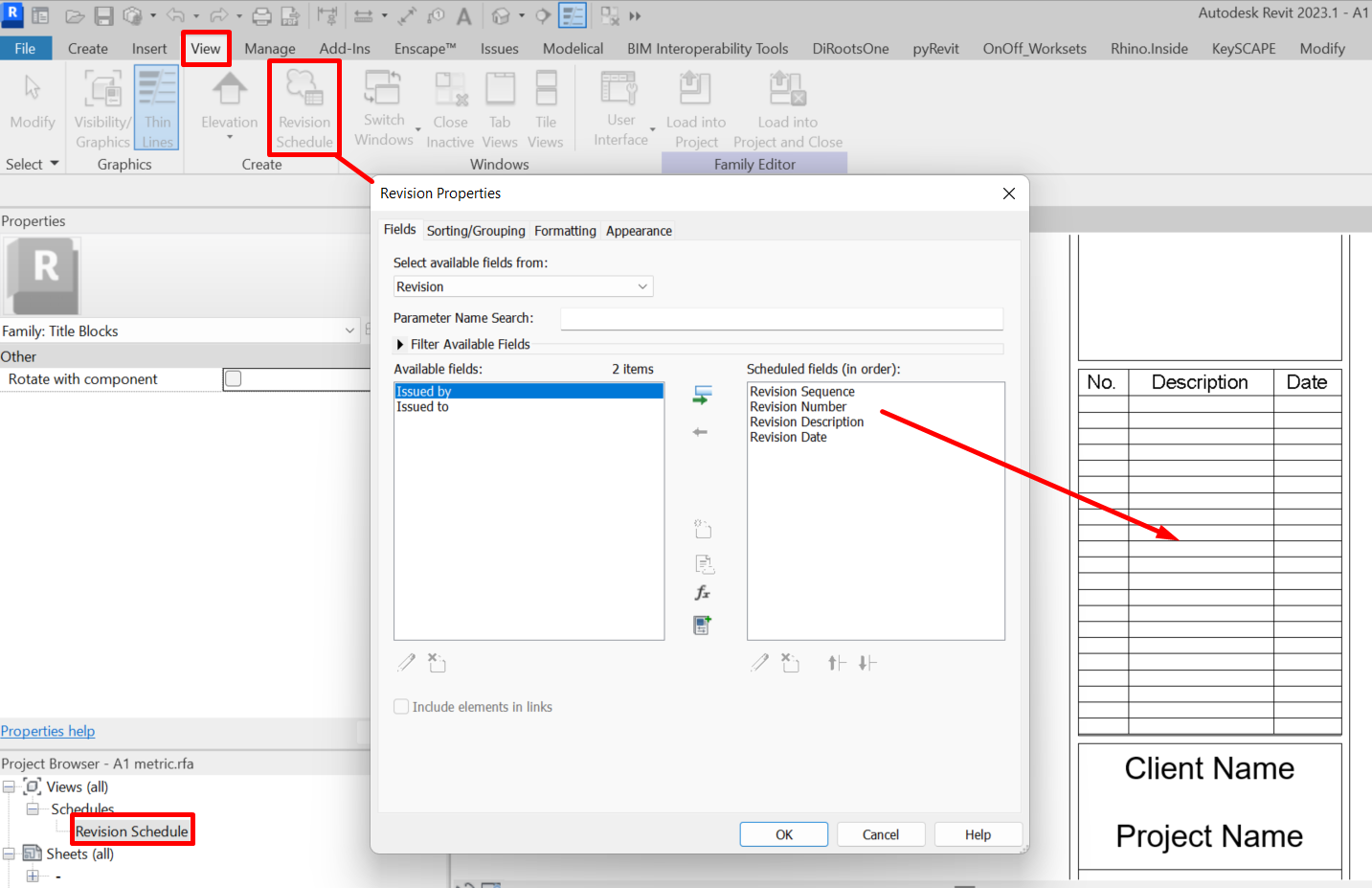Image resolution: width=1372 pixels, height=888 pixels.
Task: Click Close Inactive views ribbon button
Action: 450,109
